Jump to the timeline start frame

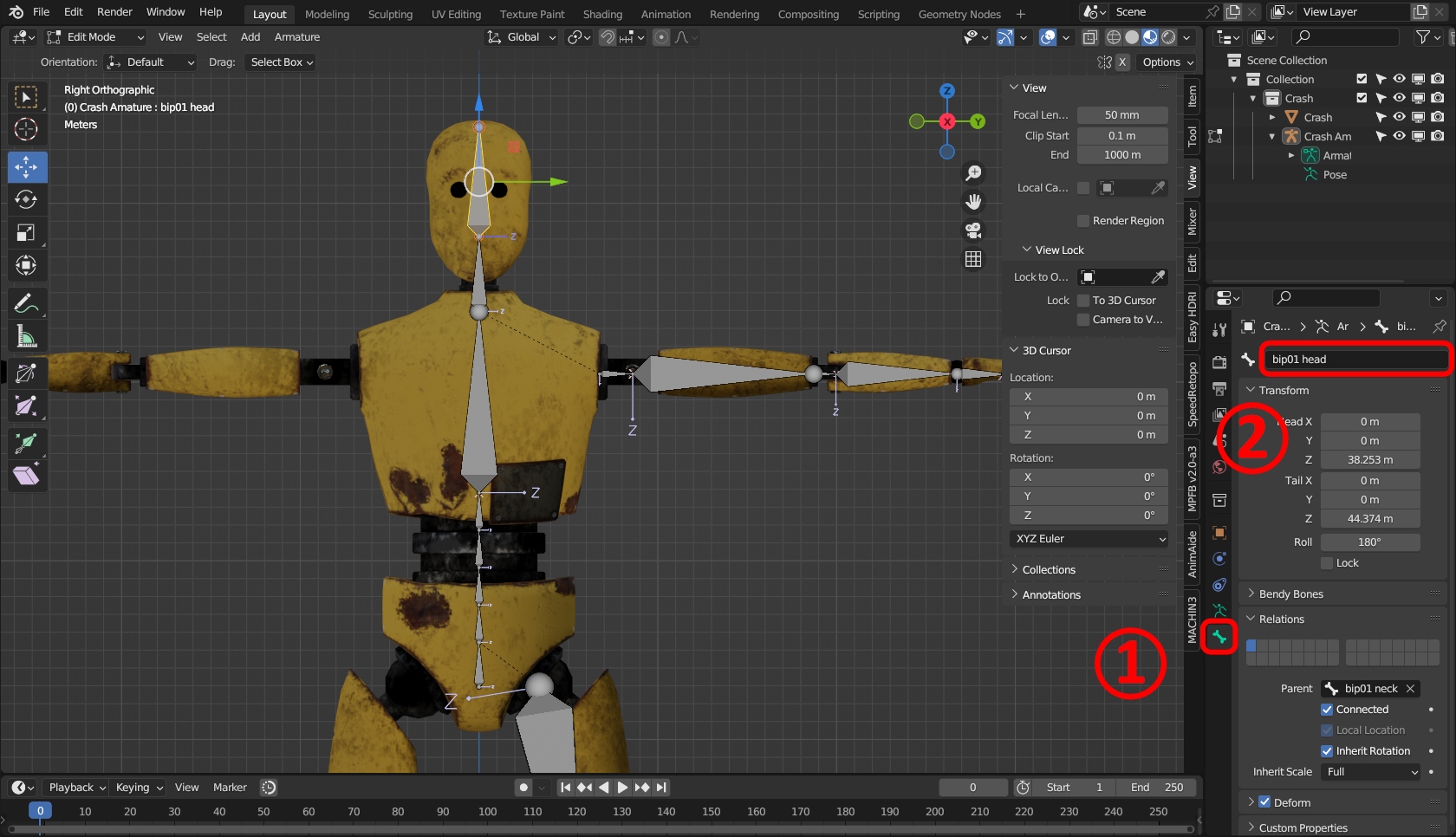click(565, 788)
